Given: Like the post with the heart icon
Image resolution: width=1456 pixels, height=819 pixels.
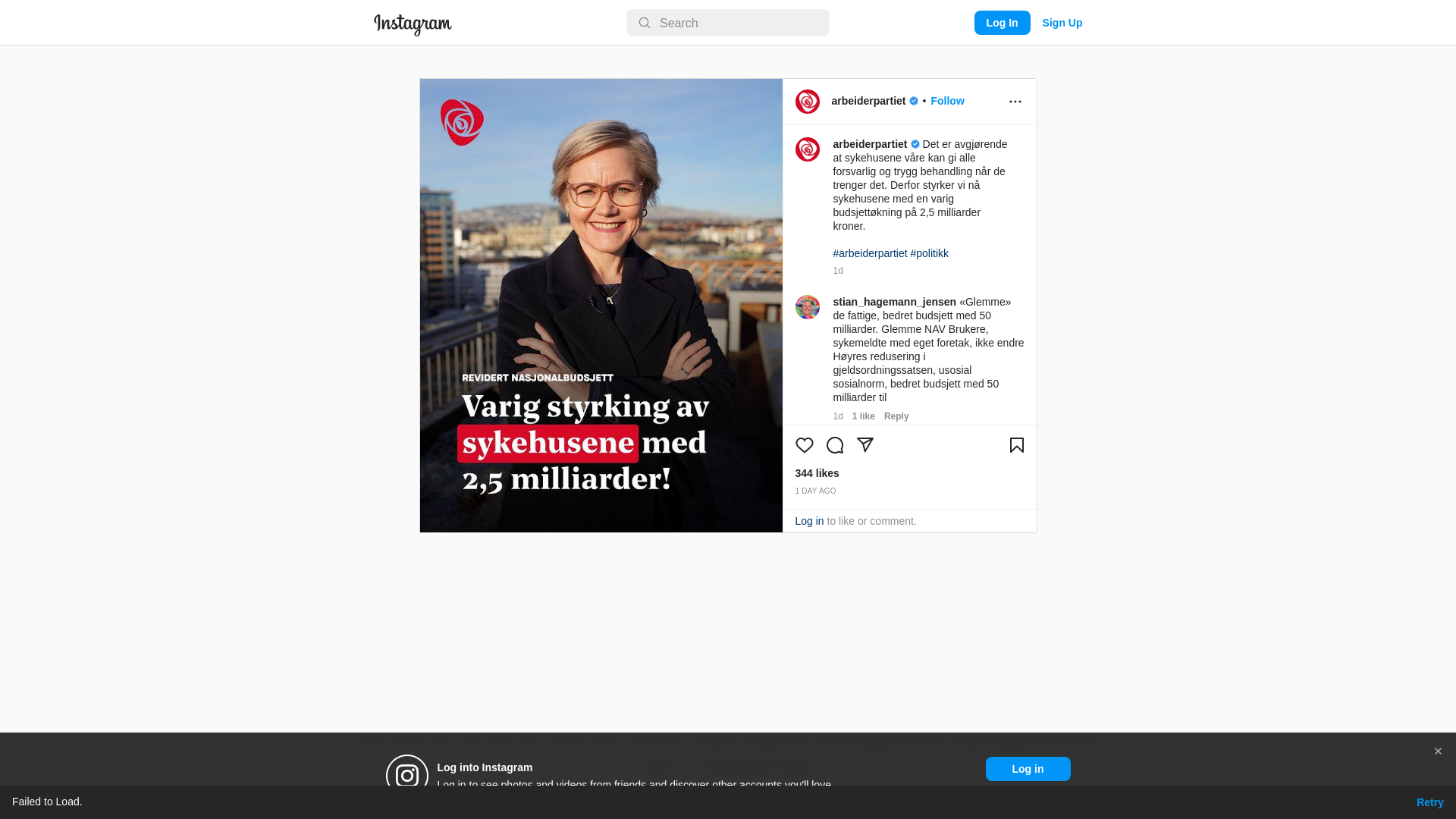Looking at the screenshot, I should click(805, 445).
